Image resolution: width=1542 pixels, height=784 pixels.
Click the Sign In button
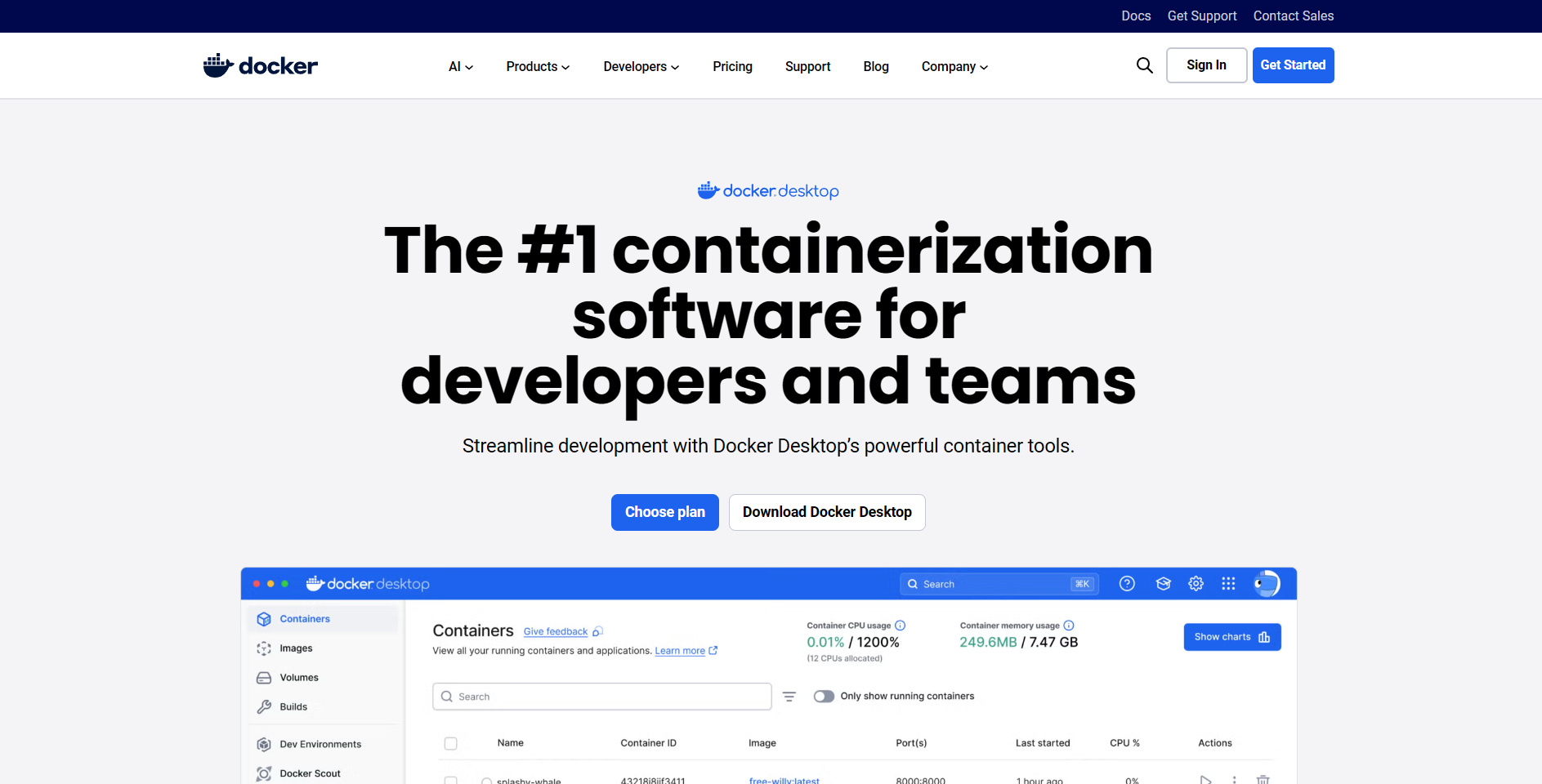tap(1206, 65)
